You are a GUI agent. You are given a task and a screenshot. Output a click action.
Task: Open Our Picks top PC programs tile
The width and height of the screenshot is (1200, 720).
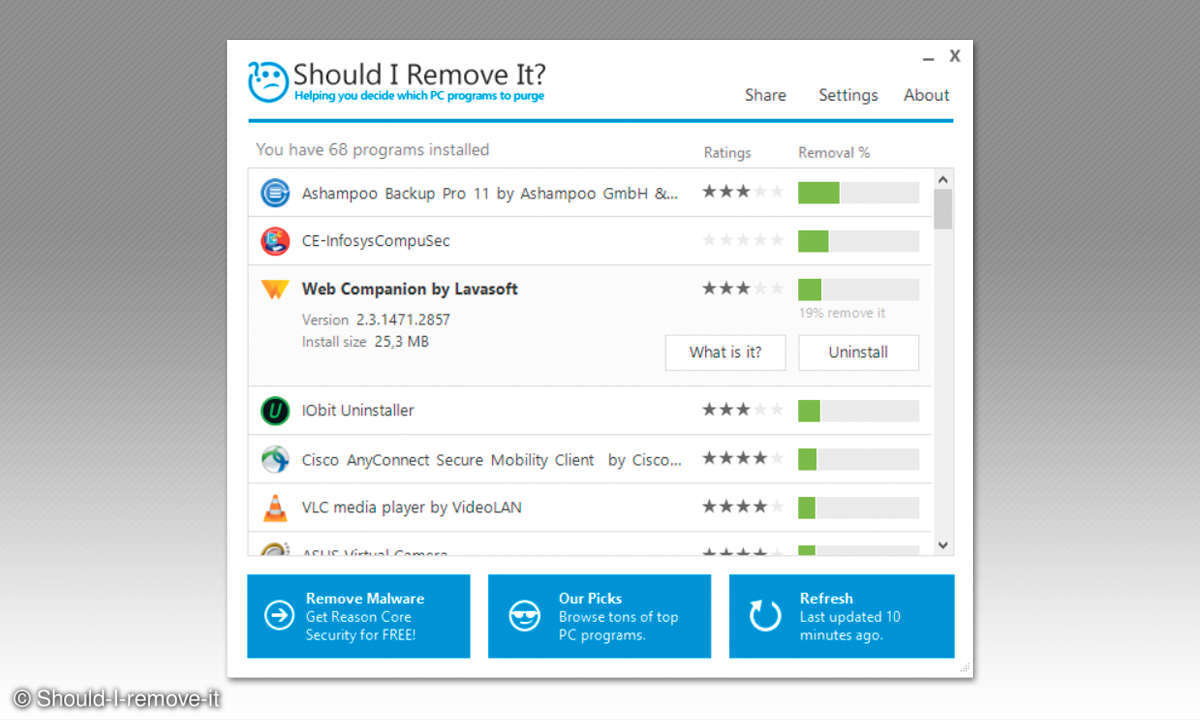[599, 616]
